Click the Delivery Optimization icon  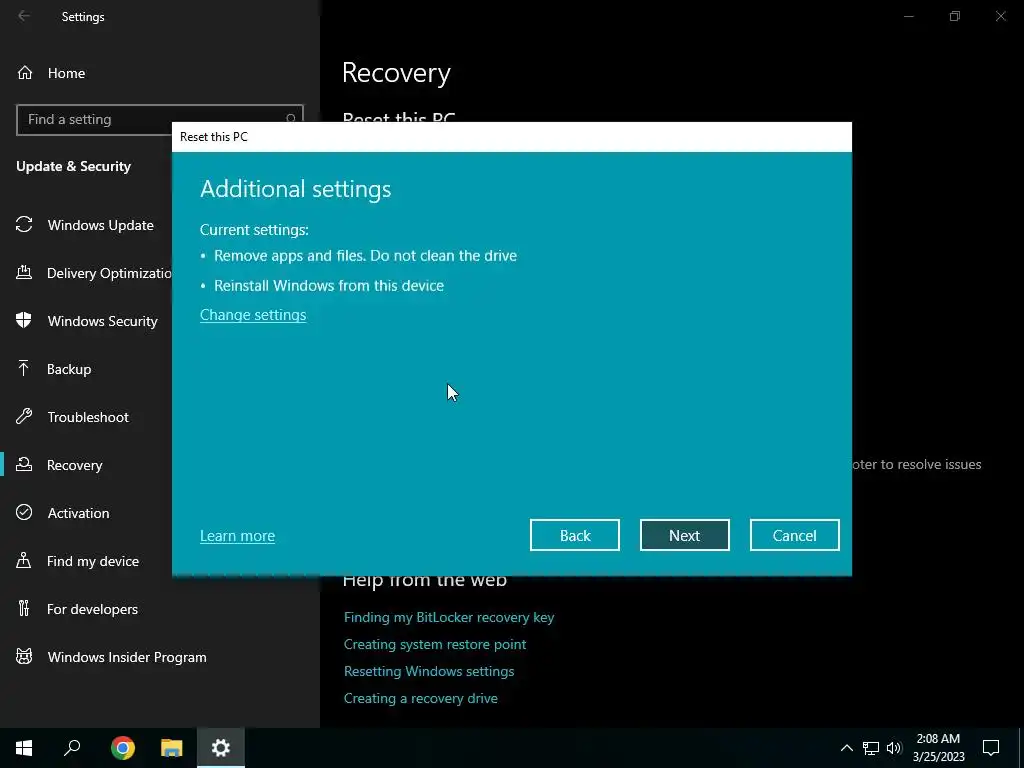click(24, 272)
